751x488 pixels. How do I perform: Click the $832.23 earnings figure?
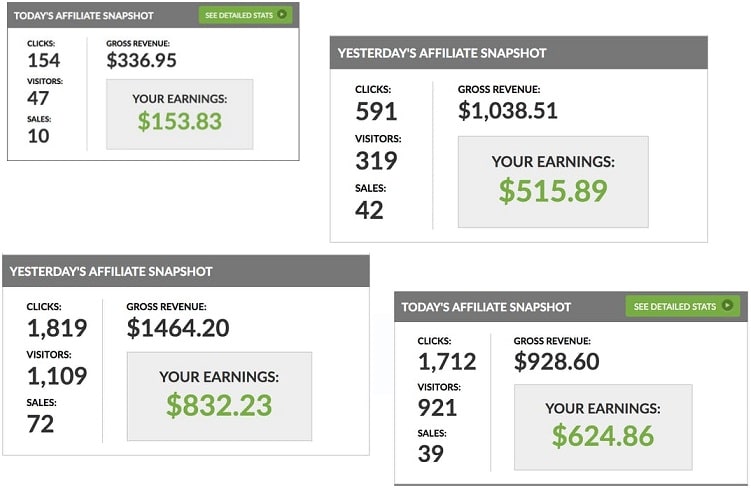pos(219,405)
